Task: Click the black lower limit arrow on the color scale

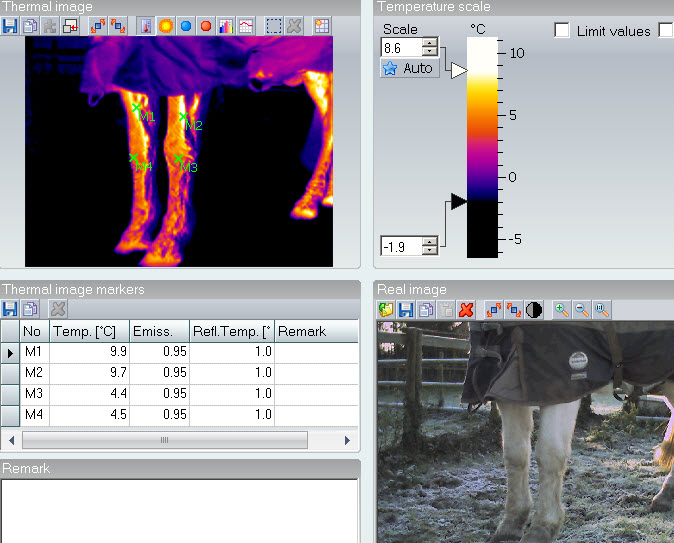Action: 458,201
